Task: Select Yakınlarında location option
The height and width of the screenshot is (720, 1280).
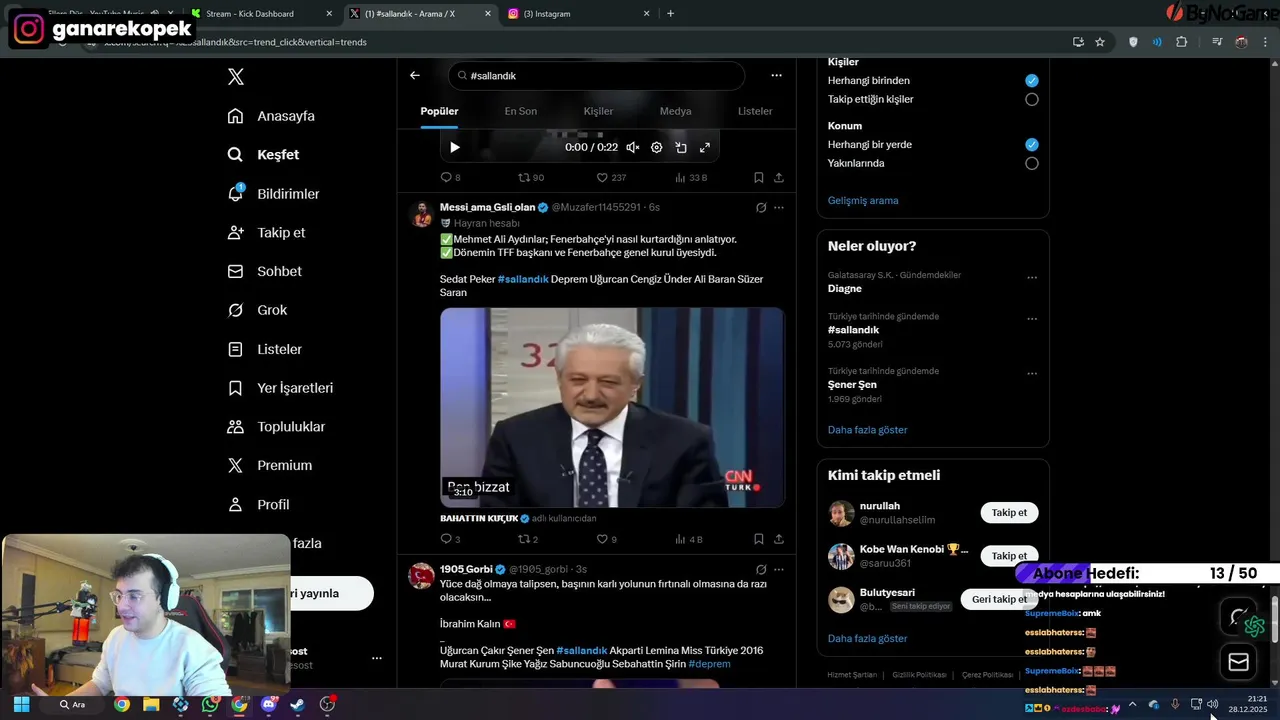Action: coord(1031,163)
